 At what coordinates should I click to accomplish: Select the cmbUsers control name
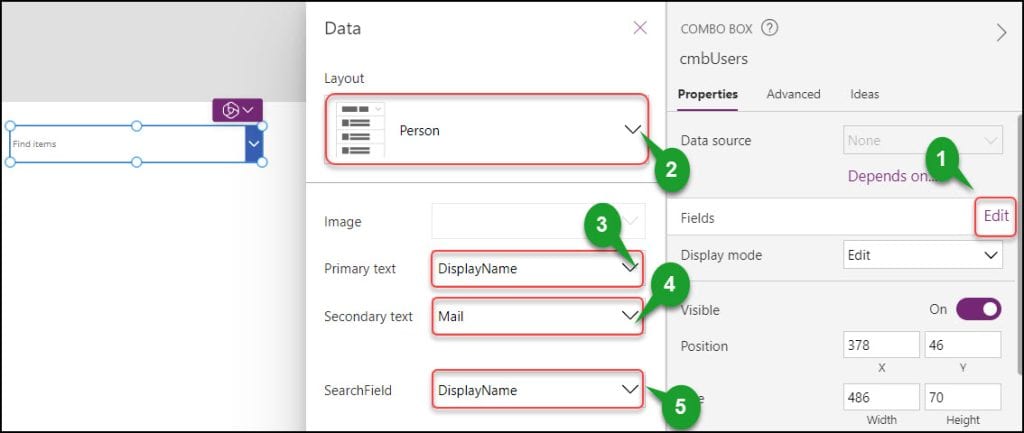coord(714,59)
